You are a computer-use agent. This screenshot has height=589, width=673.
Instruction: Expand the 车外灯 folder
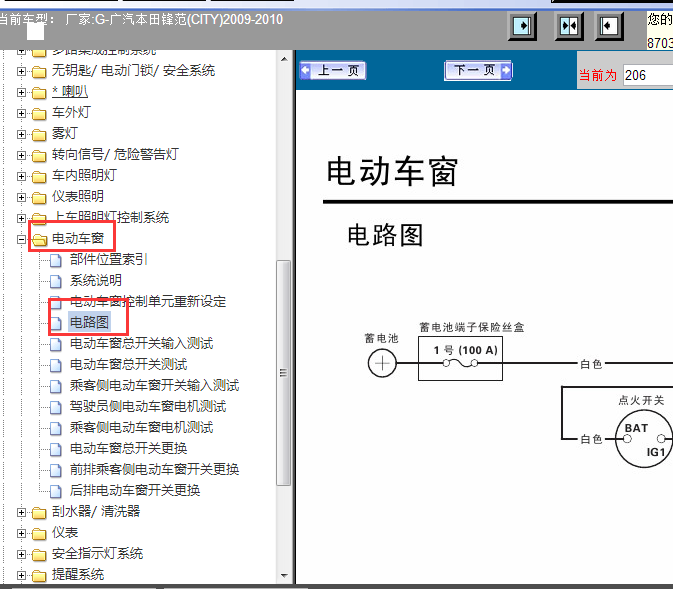21,113
